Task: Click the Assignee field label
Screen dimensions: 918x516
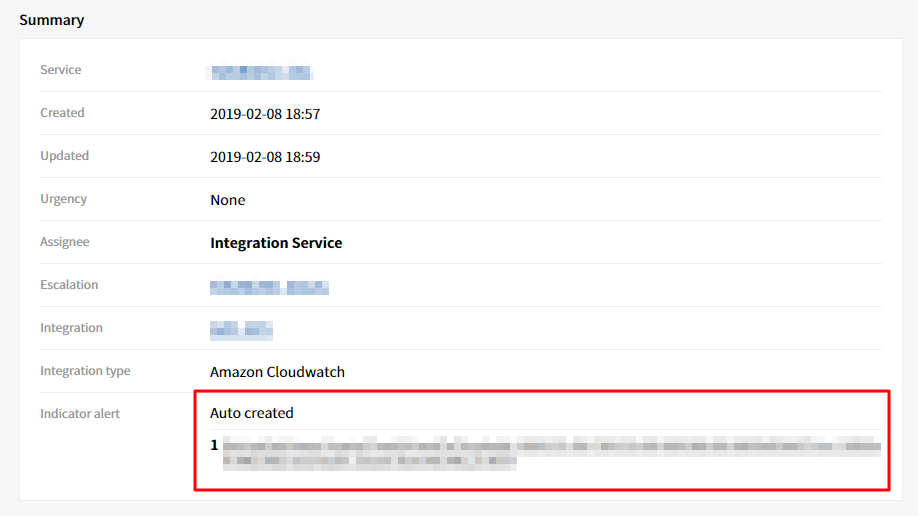Action: click(x=64, y=242)
